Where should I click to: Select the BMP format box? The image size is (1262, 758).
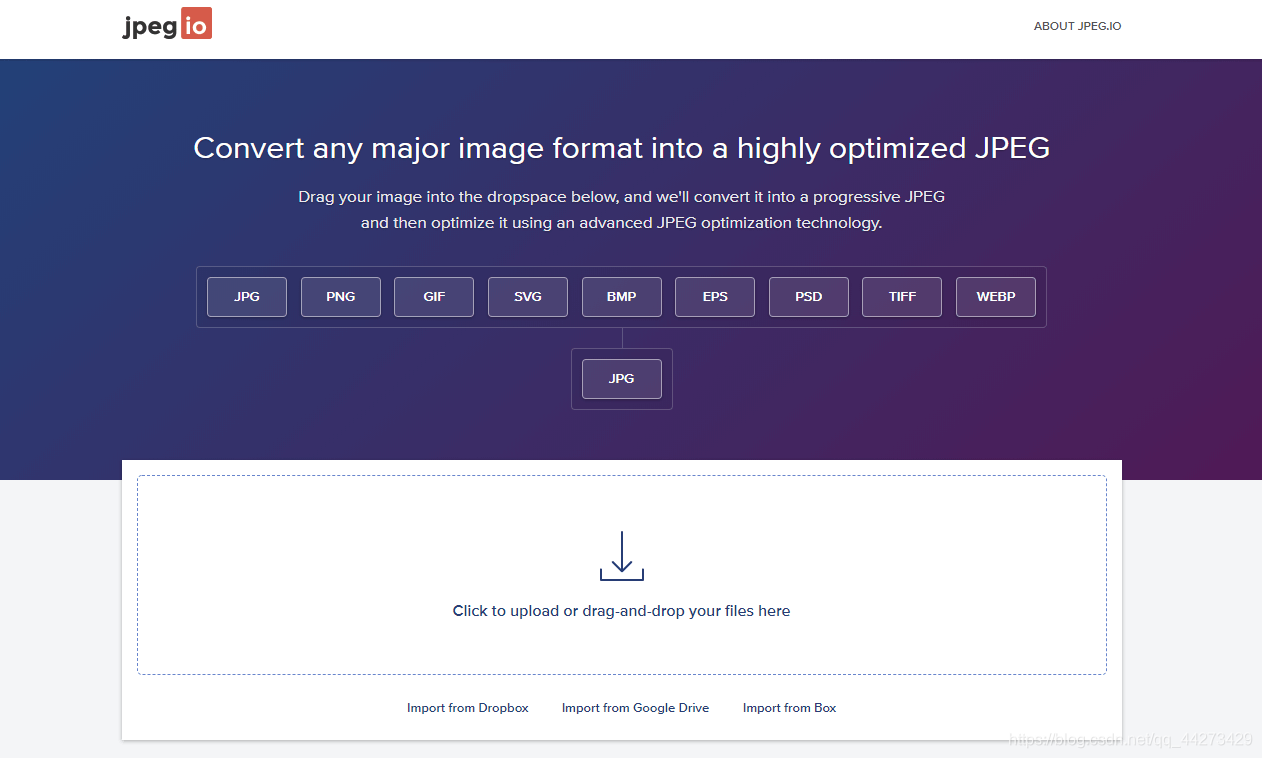point(622,297)
